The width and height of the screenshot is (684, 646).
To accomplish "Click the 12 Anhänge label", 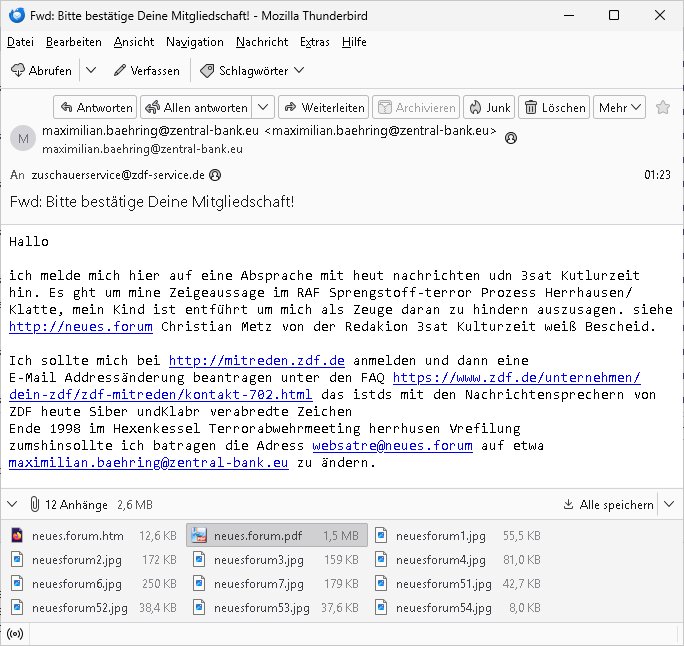I will 76,505.
